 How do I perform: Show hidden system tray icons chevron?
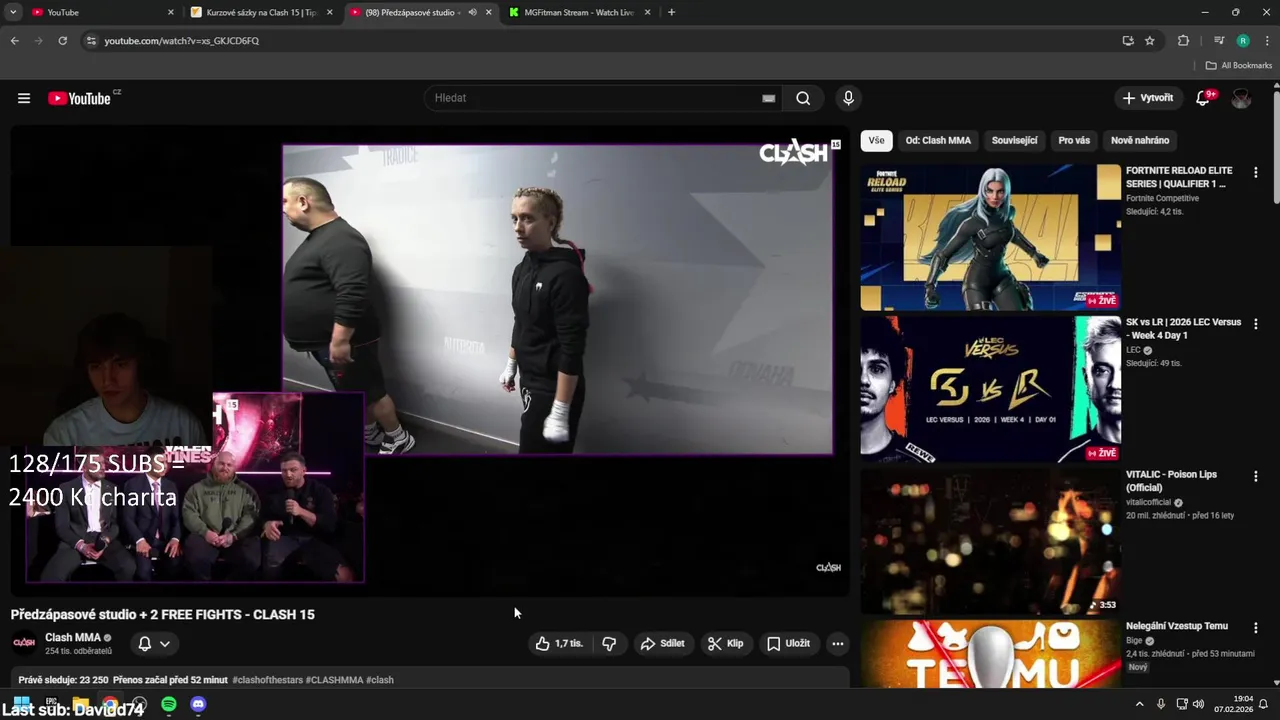(1139, 704)
